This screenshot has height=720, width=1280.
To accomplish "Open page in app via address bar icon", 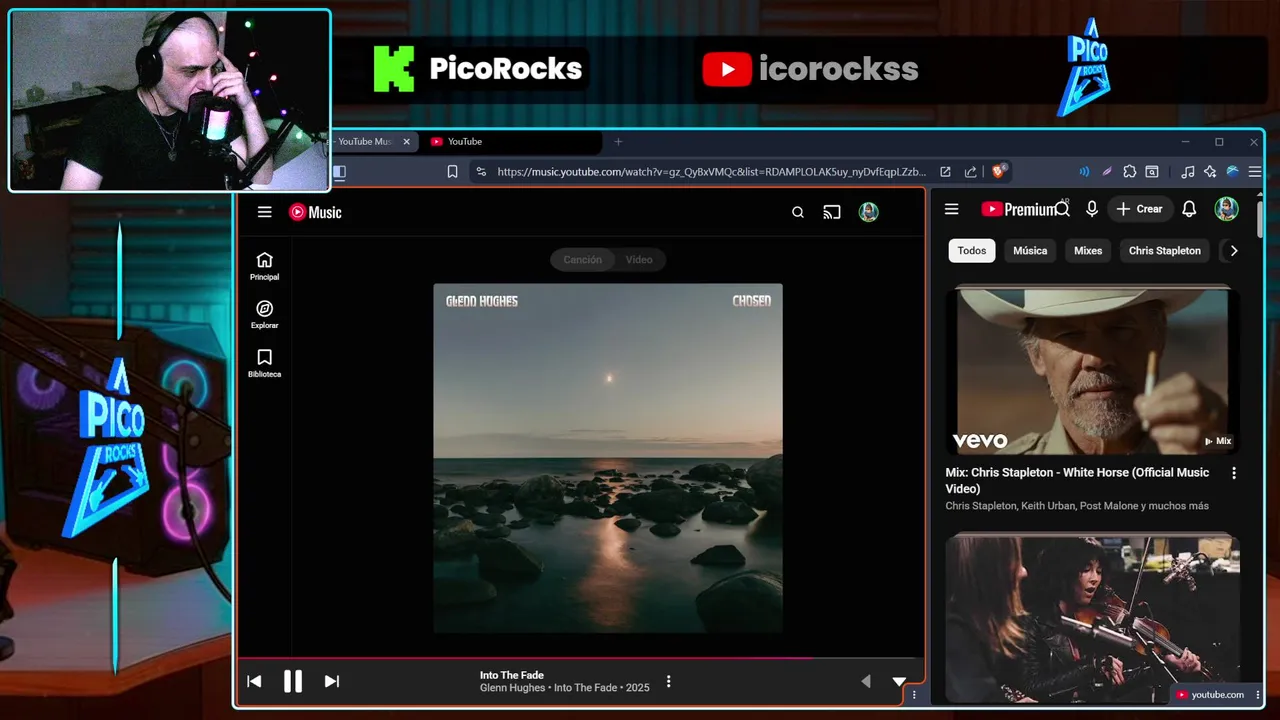I will [945, 172].
